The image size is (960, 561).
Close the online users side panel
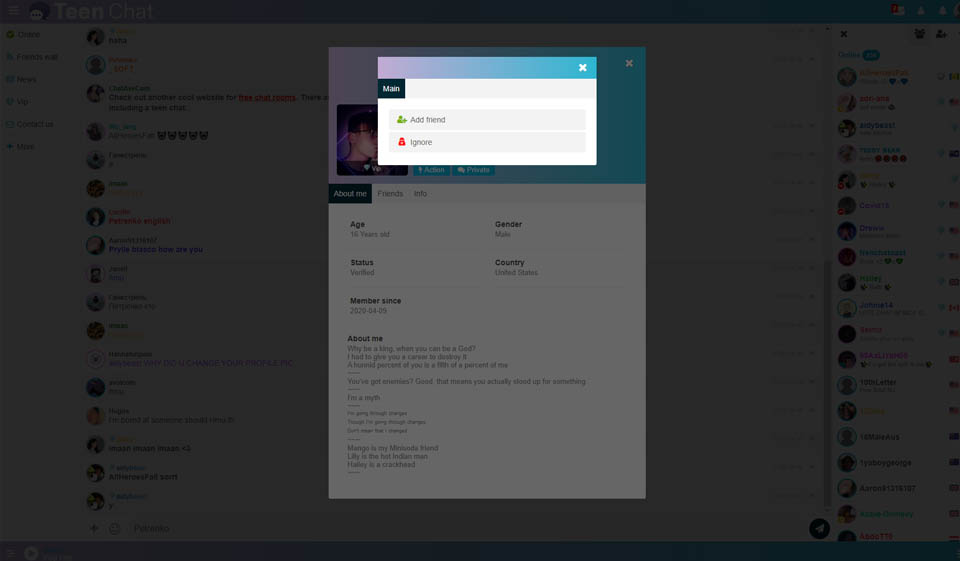click(843, 34)
